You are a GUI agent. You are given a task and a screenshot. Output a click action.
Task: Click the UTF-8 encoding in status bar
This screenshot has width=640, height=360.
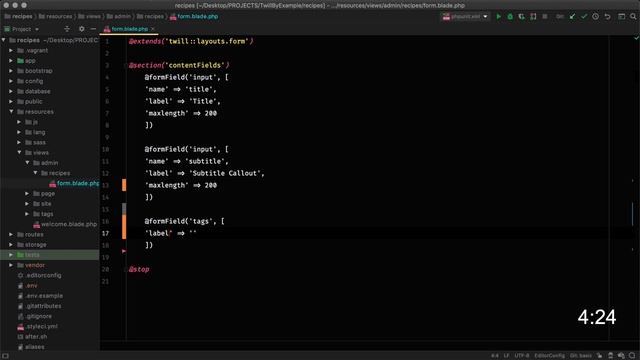521,356
